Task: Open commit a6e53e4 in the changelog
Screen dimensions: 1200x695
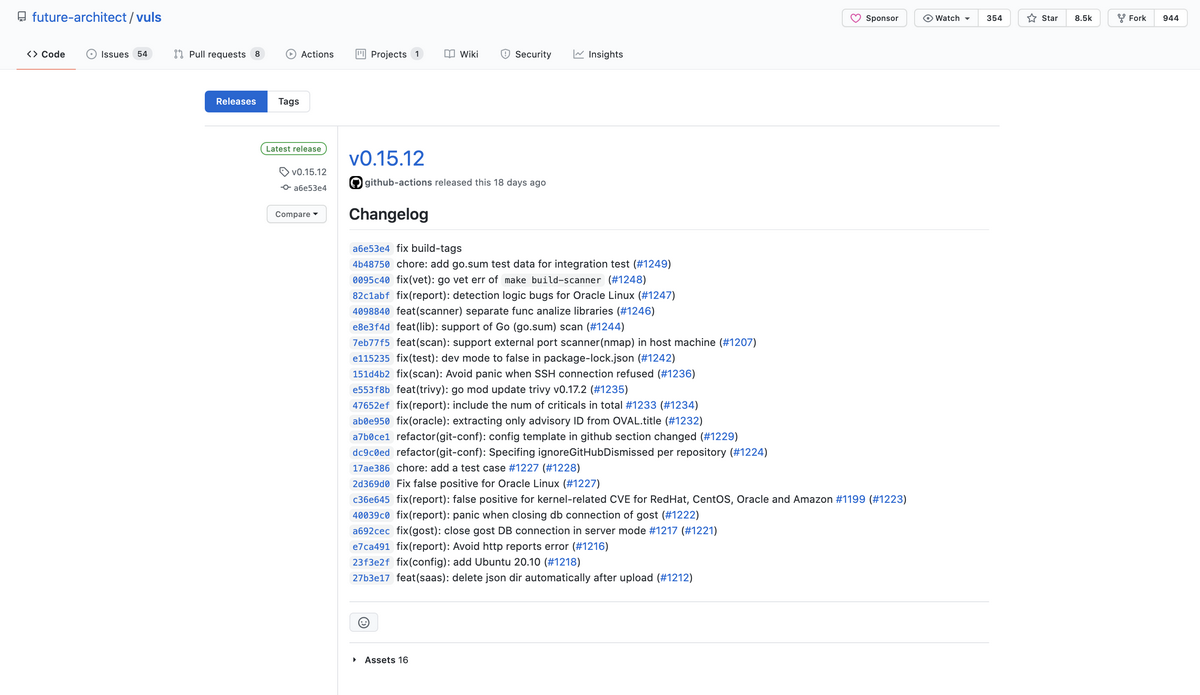Action: point(371,248)
